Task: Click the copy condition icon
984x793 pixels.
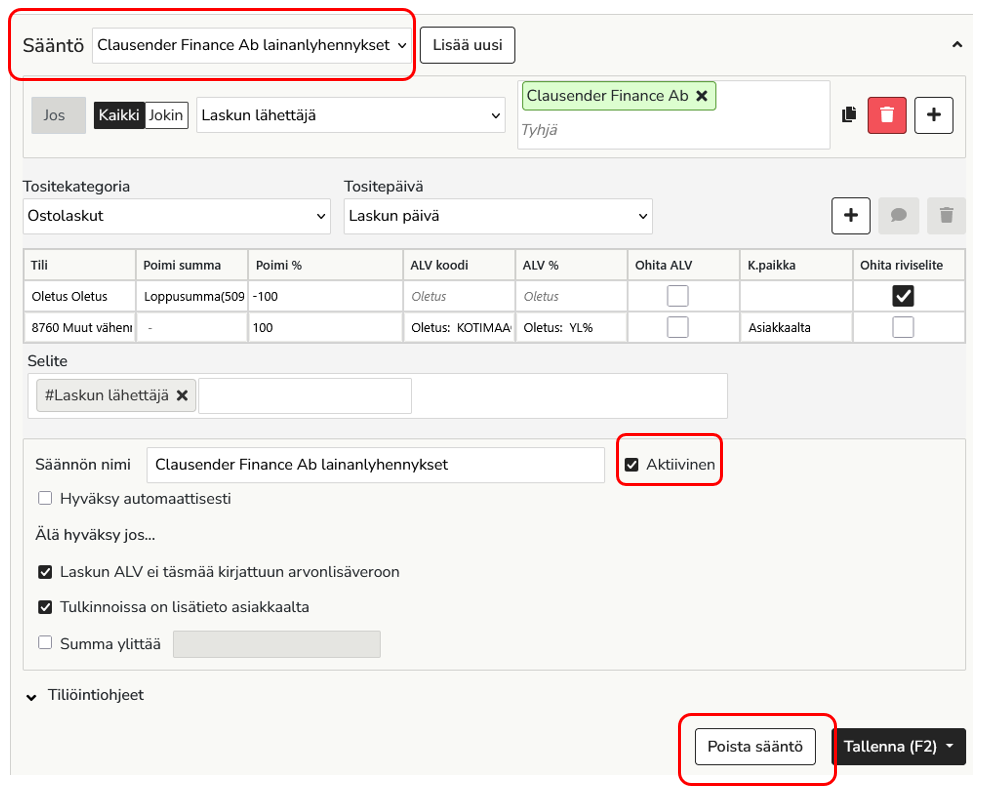Action: [x=848, y=115]
